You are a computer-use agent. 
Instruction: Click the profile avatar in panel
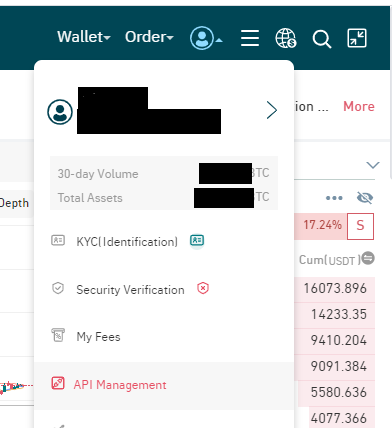[60, 112]
